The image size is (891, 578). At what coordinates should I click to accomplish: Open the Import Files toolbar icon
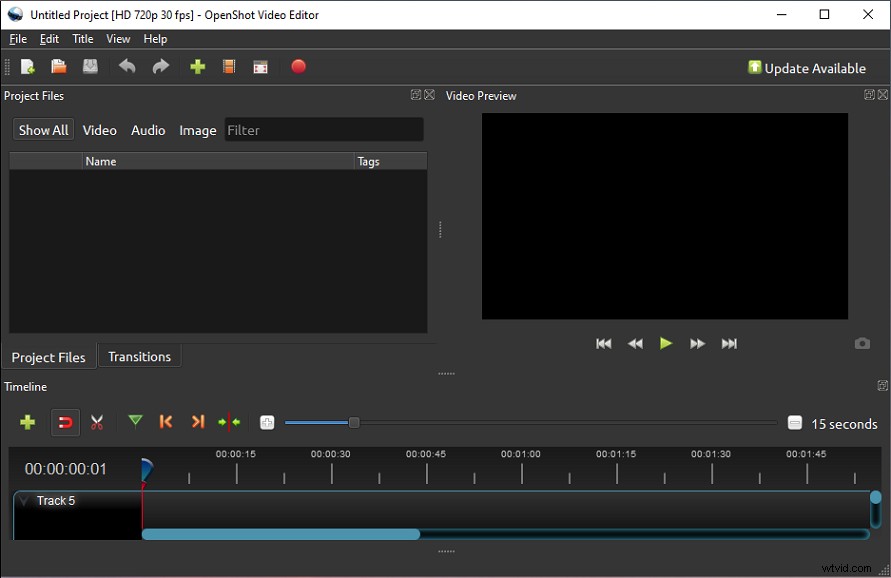197,66
